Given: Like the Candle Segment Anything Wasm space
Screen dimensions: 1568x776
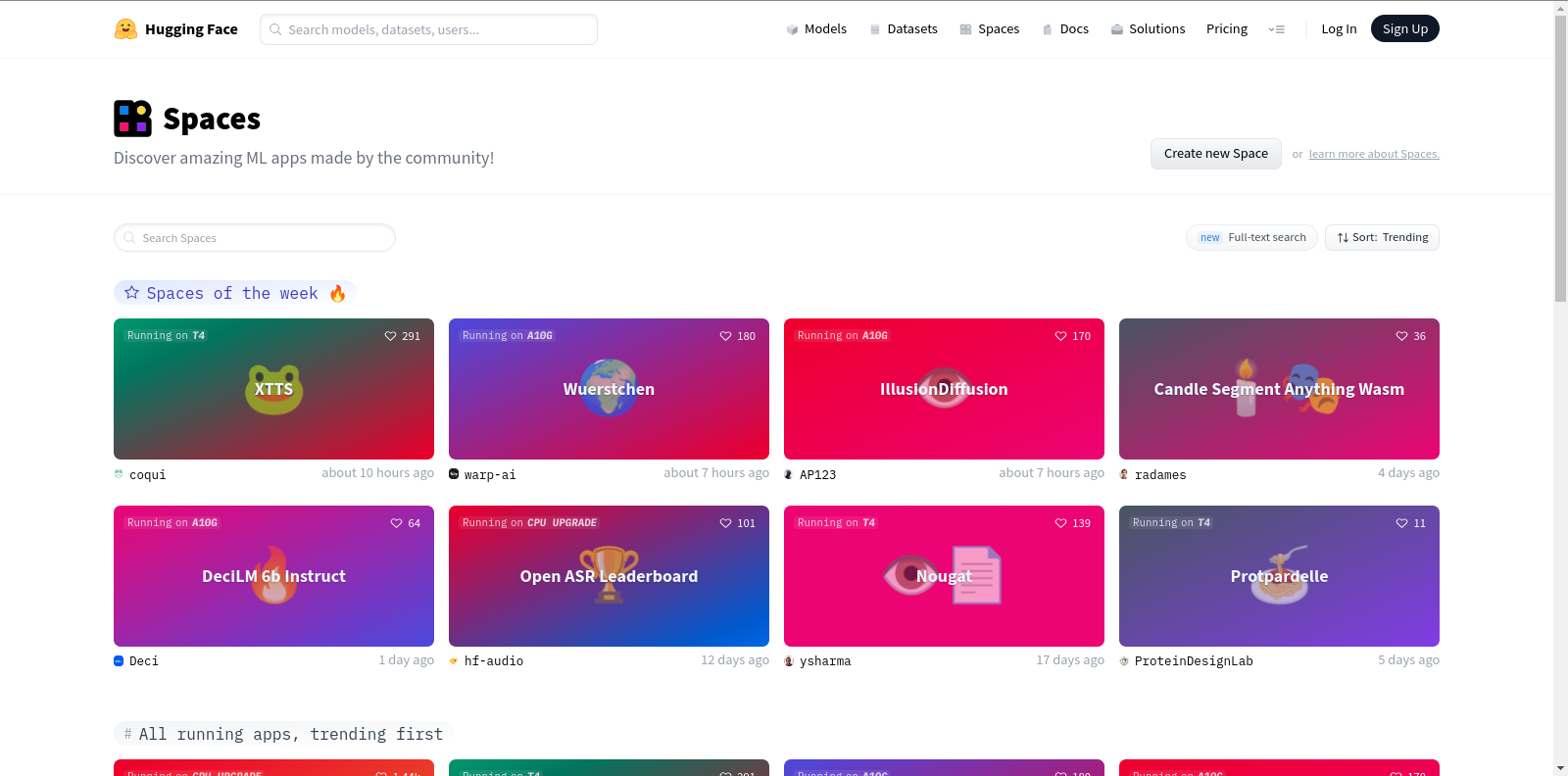Looking at the screenshot, I should [1401, 336].
